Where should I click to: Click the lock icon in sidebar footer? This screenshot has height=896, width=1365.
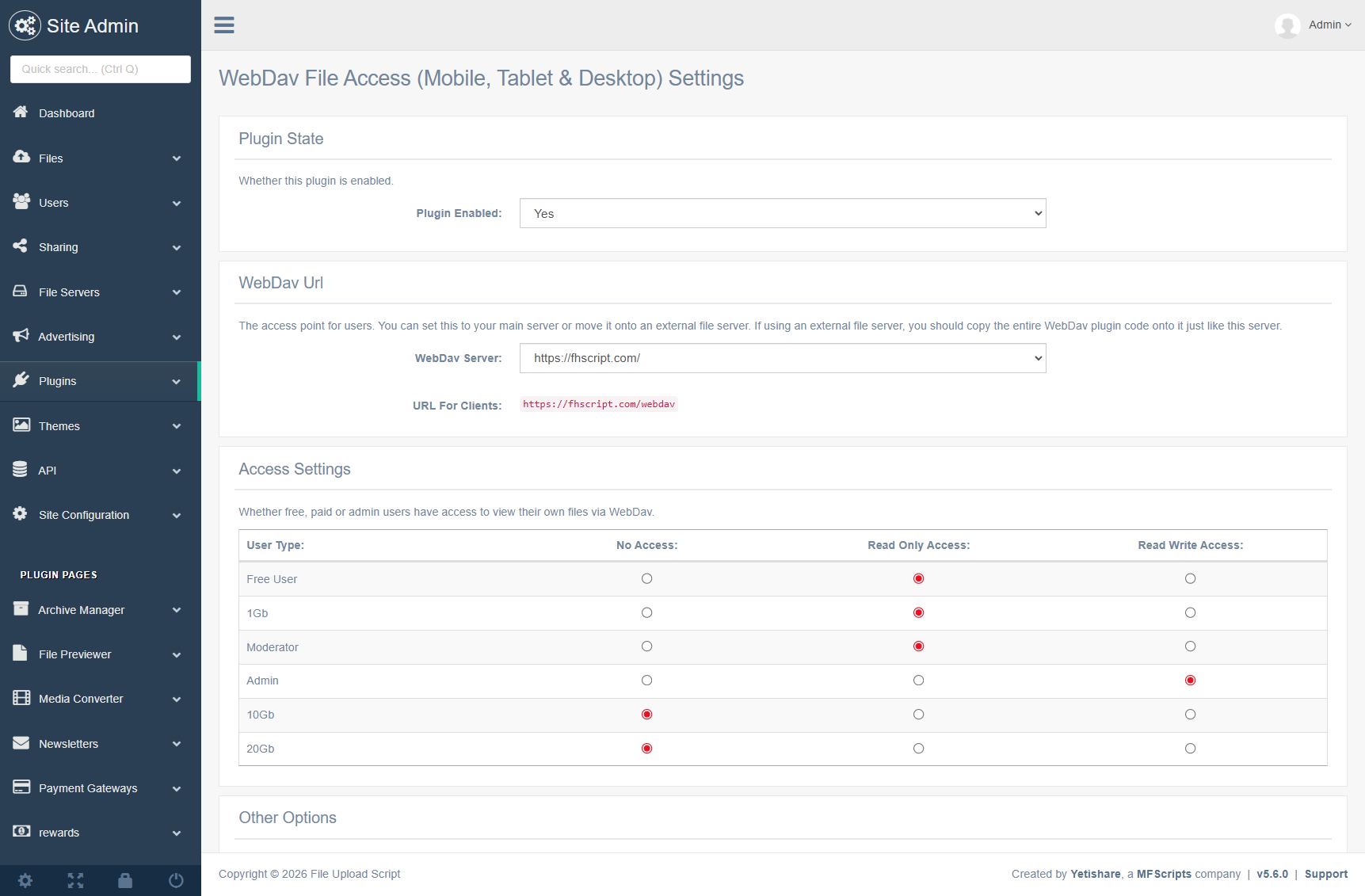click(125, 880)
